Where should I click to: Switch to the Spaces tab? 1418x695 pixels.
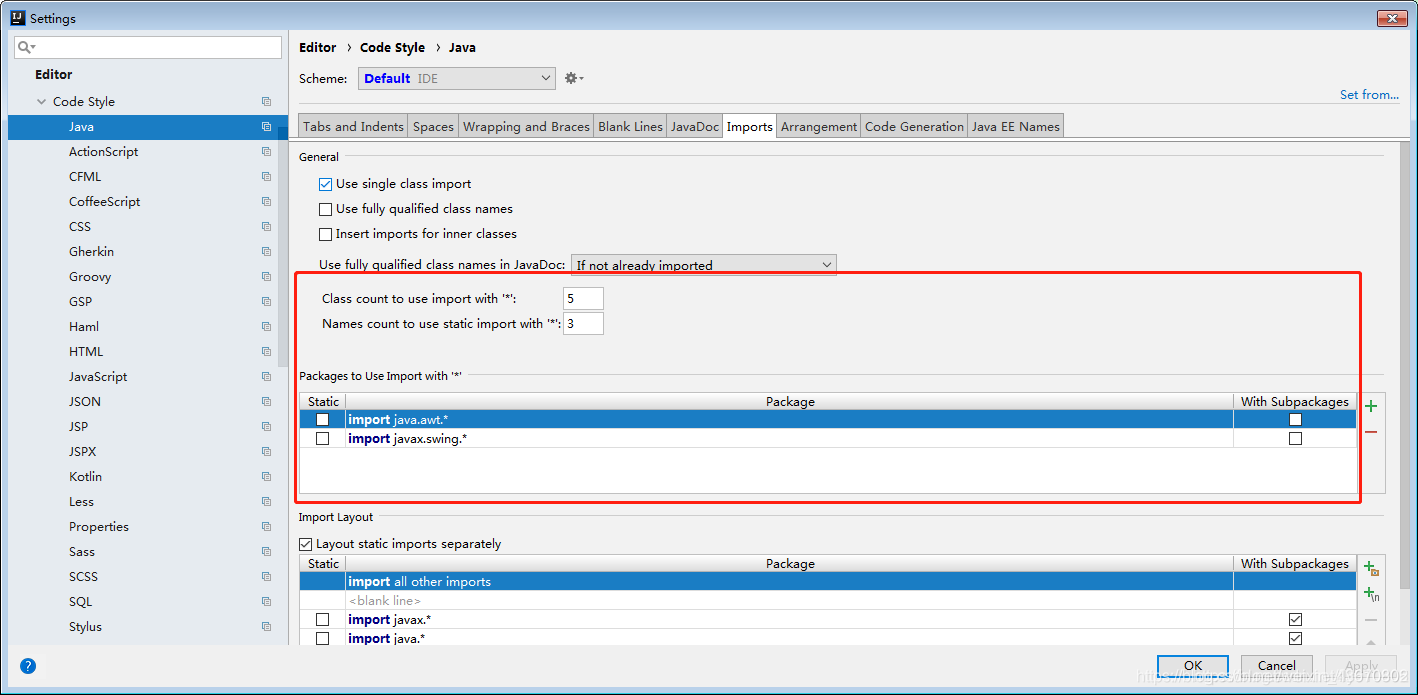tap(433, 126)
